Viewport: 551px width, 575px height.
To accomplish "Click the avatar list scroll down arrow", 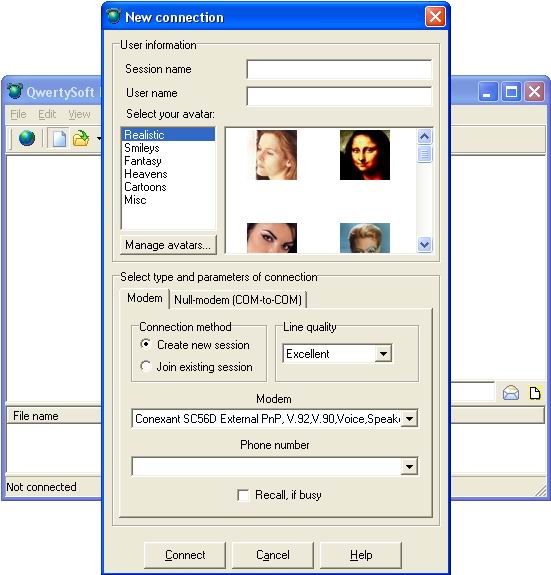I will (424, 244).
